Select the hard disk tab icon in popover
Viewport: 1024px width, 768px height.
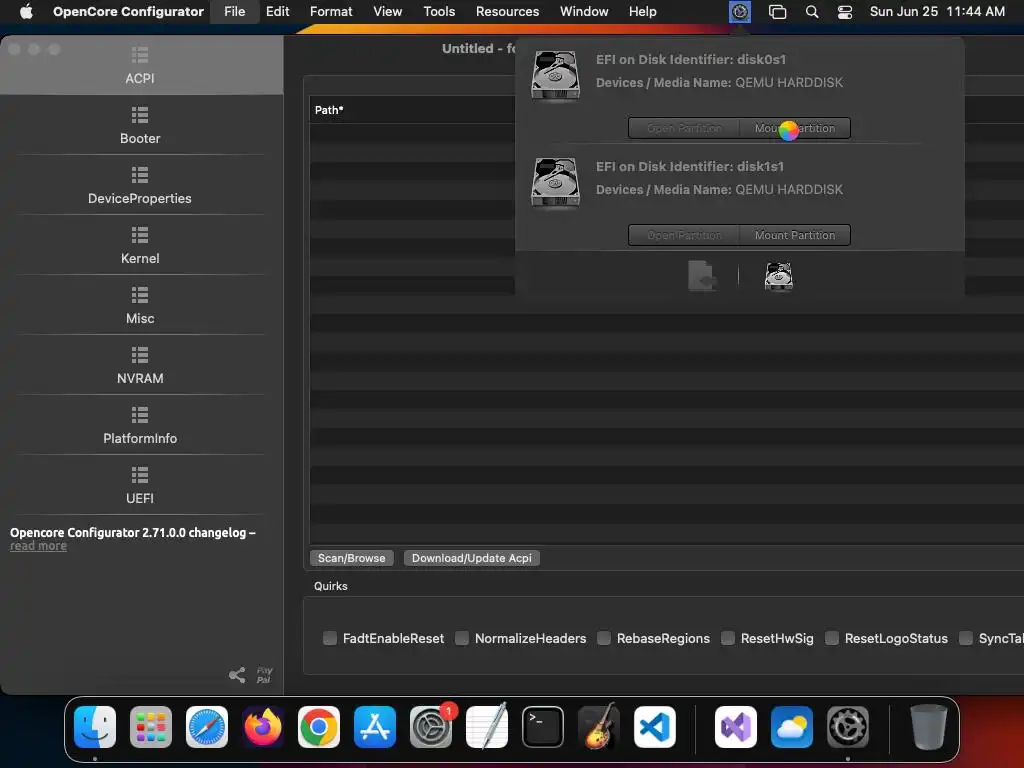point(778,276)
